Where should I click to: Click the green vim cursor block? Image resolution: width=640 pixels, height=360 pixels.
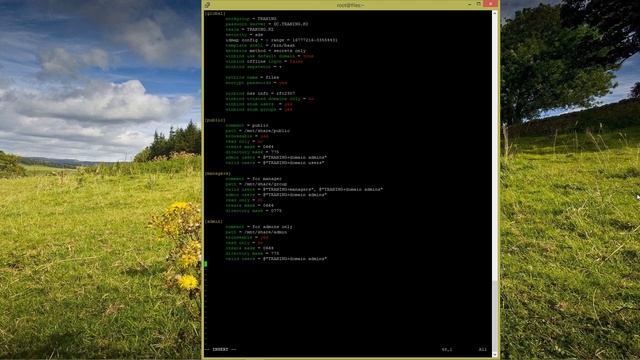pos(206,264)
